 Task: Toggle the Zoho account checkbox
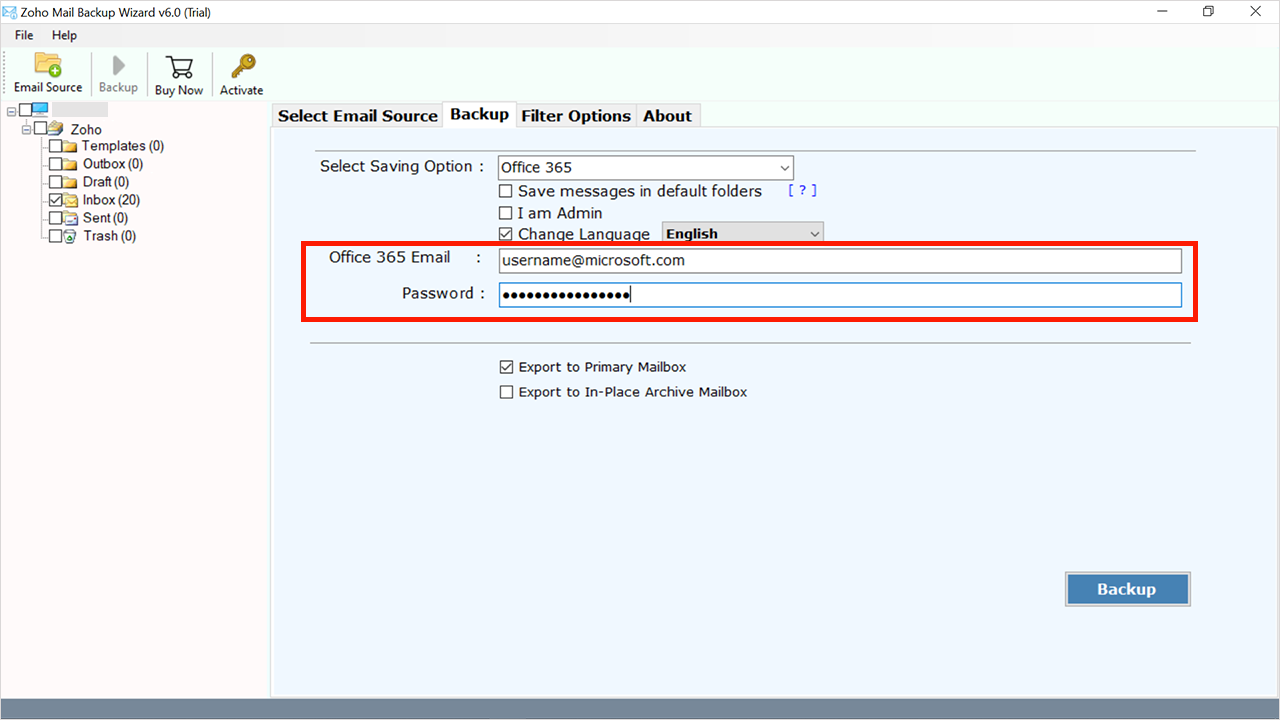(x=40, y=128)
